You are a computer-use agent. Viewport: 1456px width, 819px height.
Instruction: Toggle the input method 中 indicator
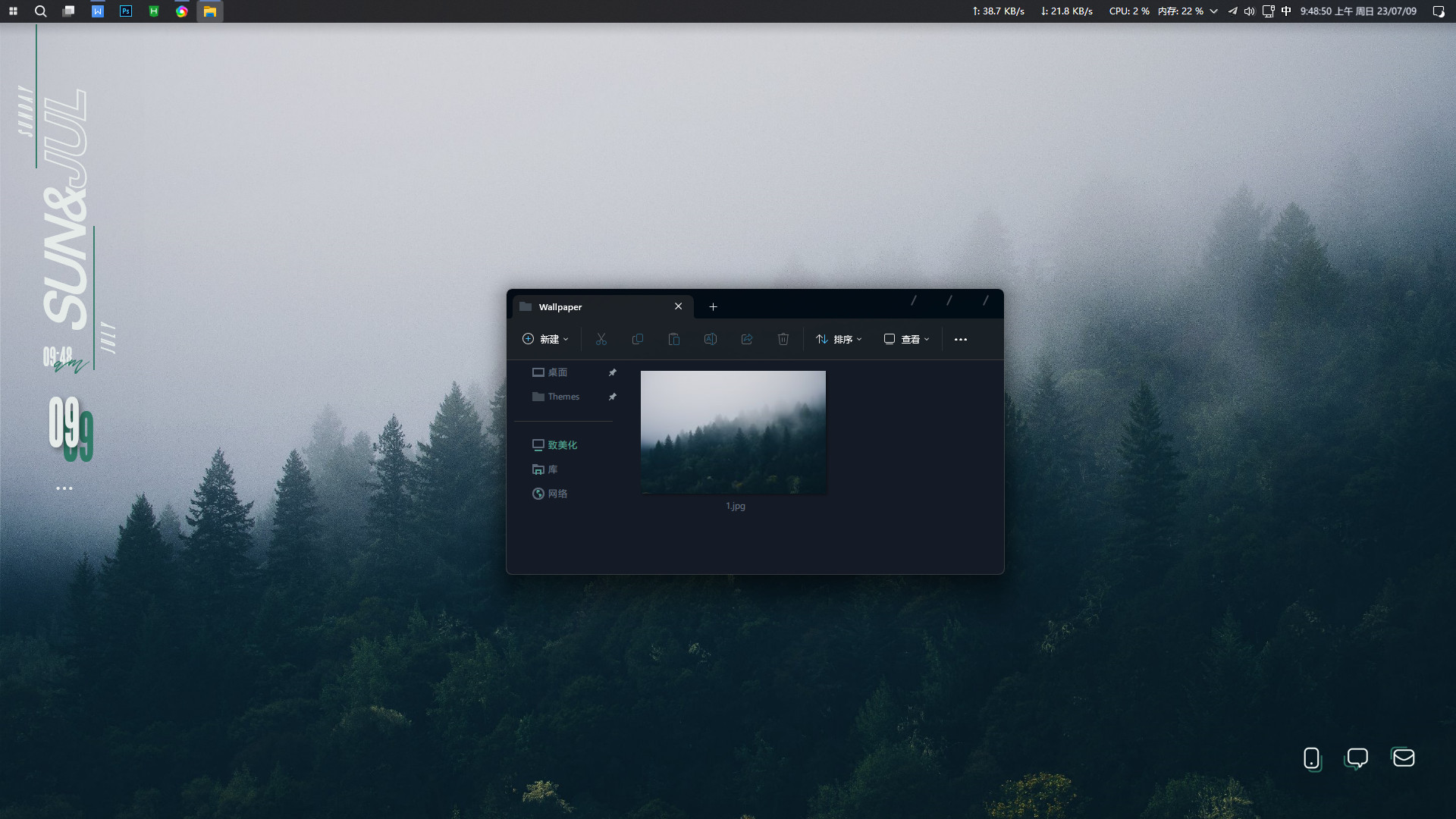(x=1286, y=11)
